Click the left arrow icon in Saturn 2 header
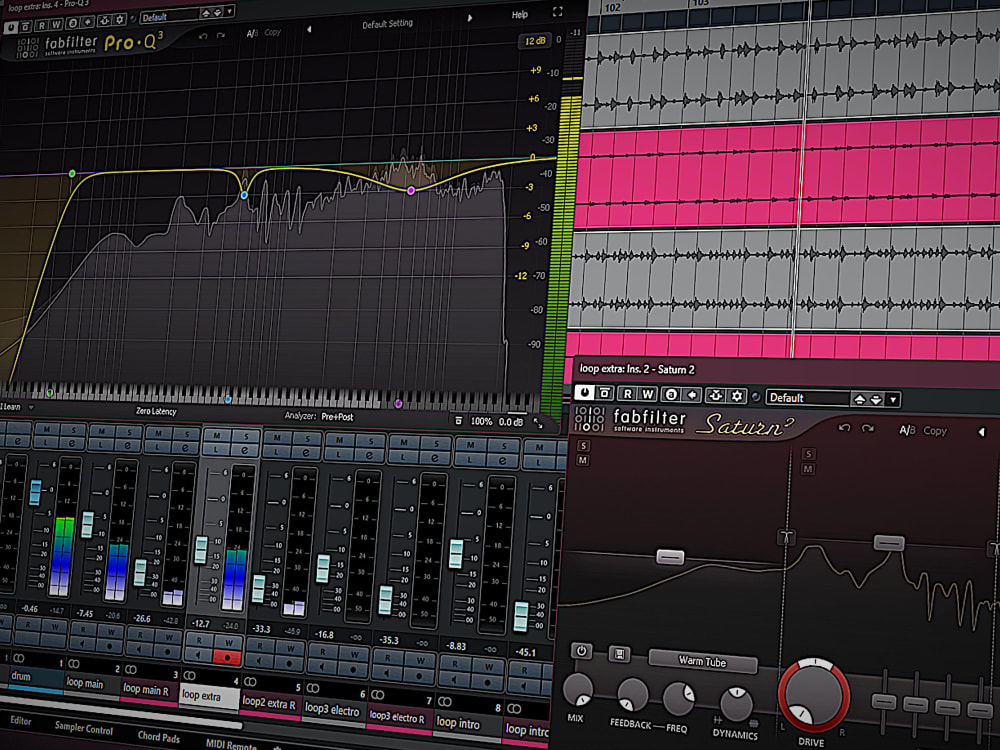1000x750 pixels. pyautogui.click(x=692, y=395)
